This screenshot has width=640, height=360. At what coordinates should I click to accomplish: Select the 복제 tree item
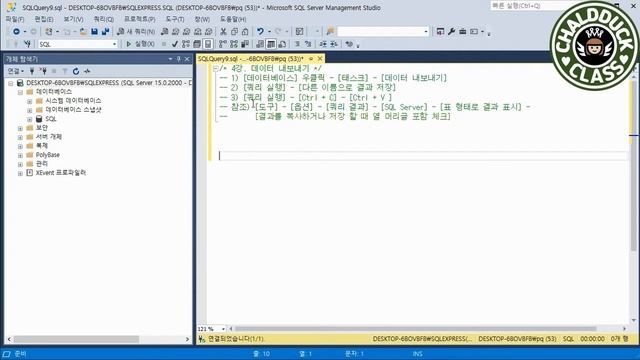(x=42, y=146)
